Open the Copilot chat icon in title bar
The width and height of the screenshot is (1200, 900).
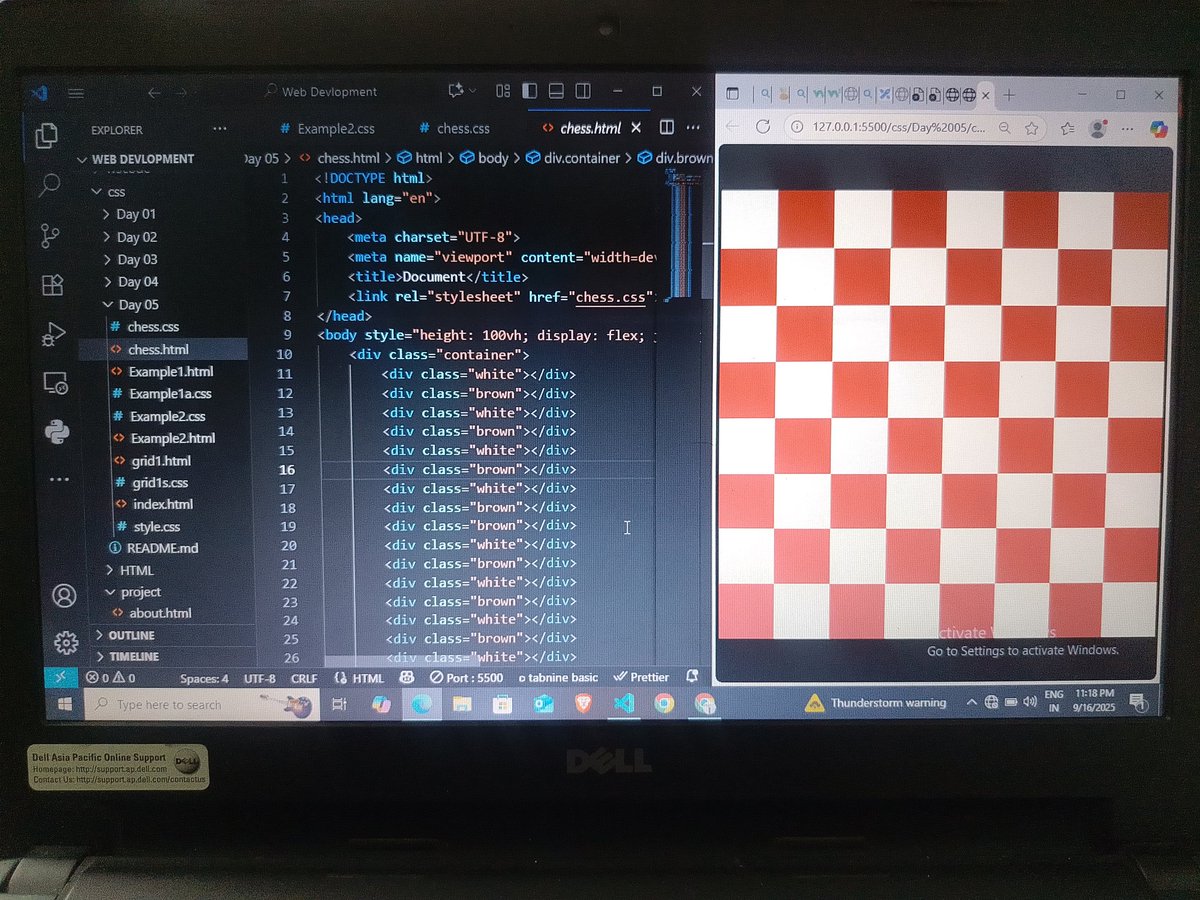(456, 90)
